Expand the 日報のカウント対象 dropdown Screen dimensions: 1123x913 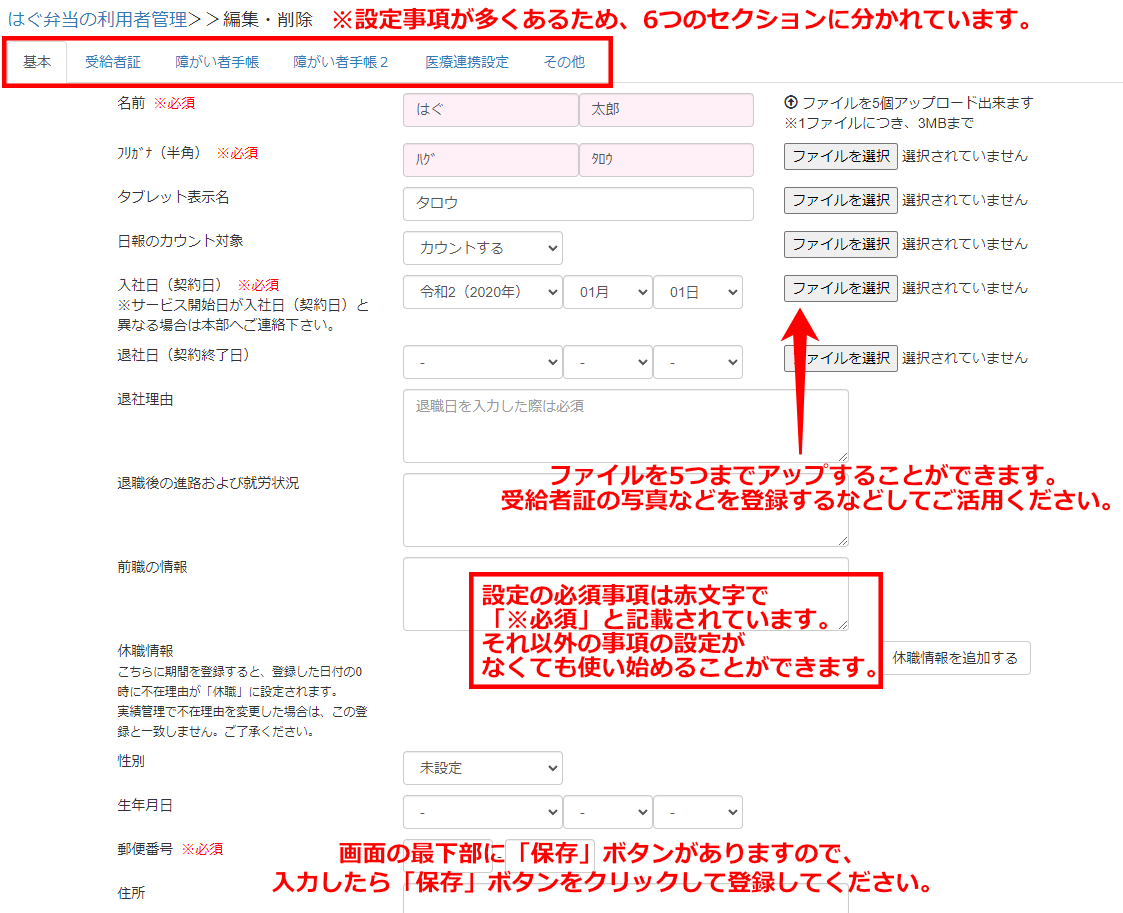(483, 248)
